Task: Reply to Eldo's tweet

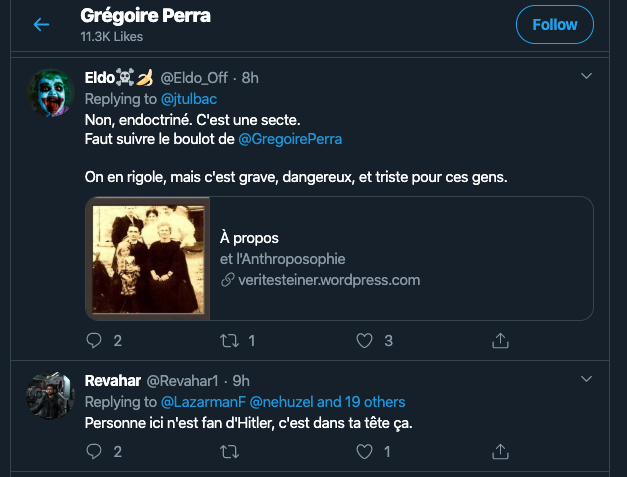Action: click(95, 341)
